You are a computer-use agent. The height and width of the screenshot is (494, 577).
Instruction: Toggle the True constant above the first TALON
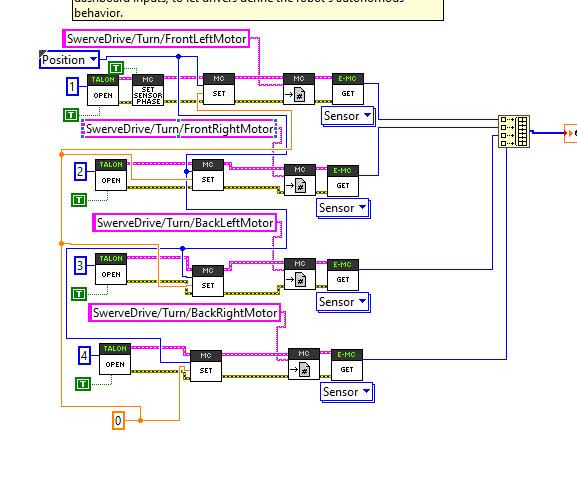[116, 68]
